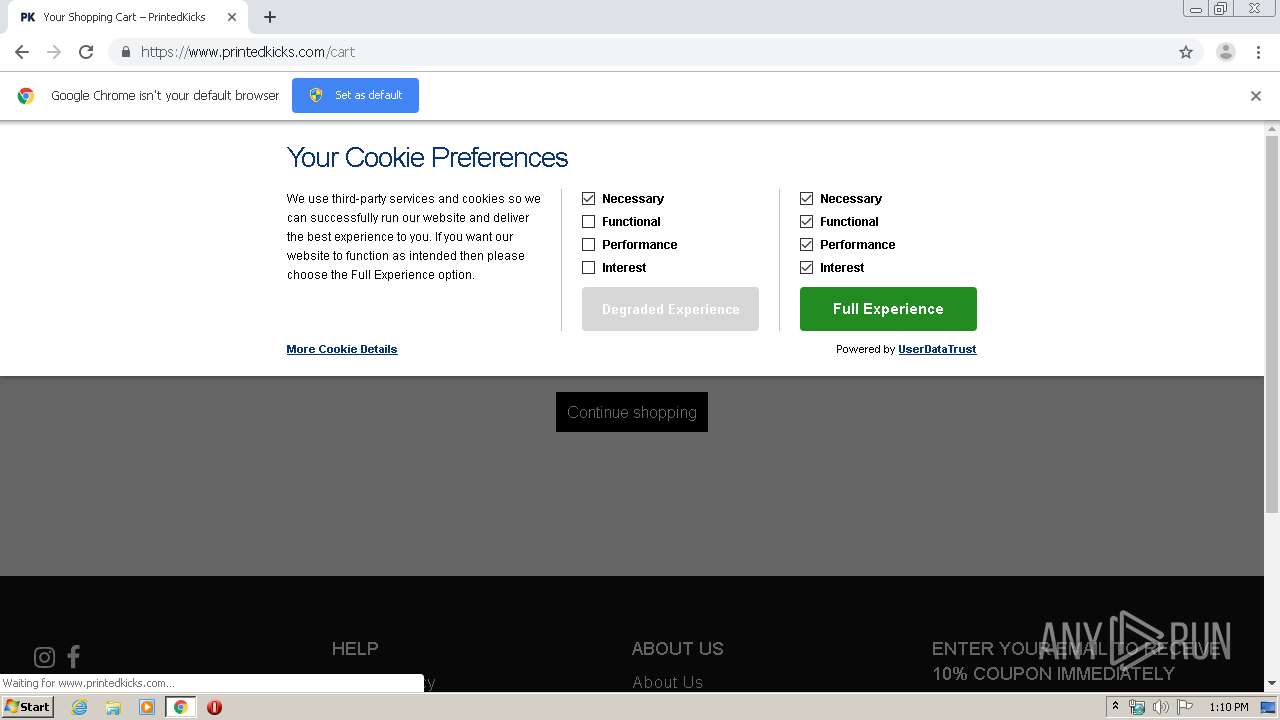This screenshot has width=1280, height=720.
Task: Accept the Full Experience option
Action: [x=888, y=309]
